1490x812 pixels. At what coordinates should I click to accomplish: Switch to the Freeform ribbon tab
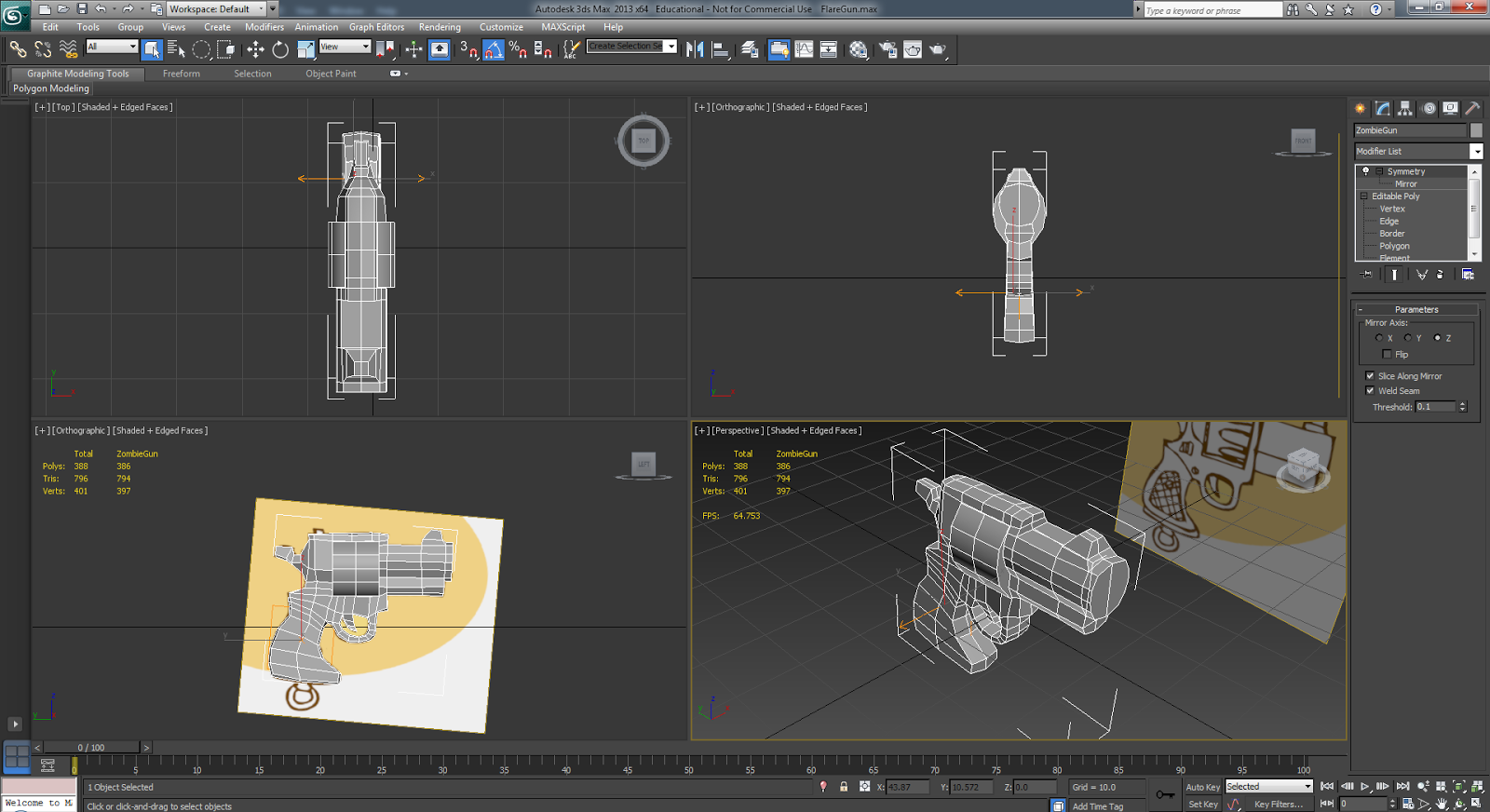click(181, 74)
